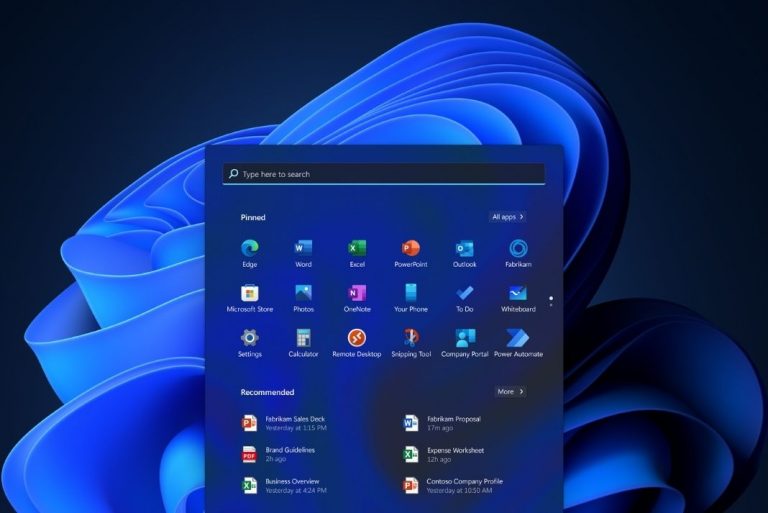Image resolution: width=768 pixels, height=513 pixels.
Task: Launch Word from pinned apps
Action: 303,249
